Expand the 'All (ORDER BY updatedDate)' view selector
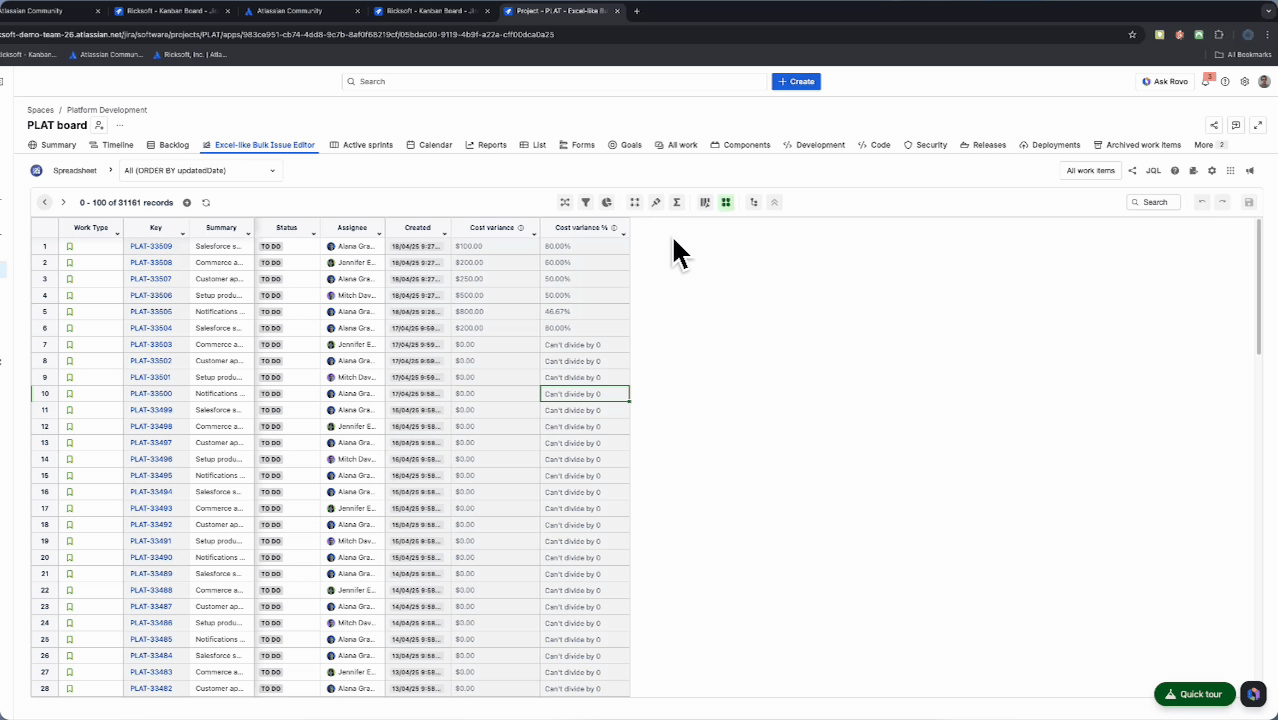 click(271, 170)
